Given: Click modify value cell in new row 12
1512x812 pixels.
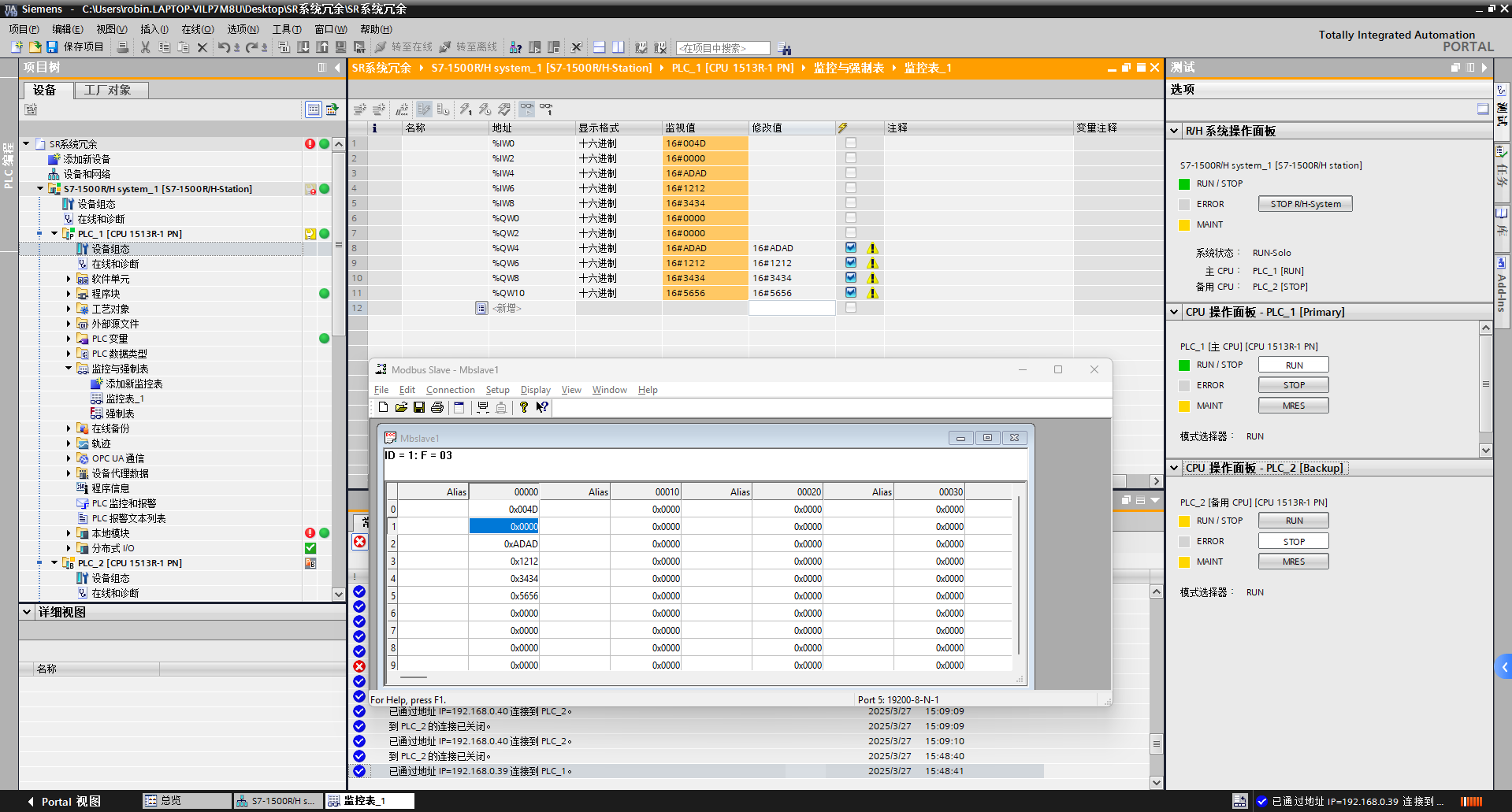Looking at the screenshot, I should [x=792, y=308].
